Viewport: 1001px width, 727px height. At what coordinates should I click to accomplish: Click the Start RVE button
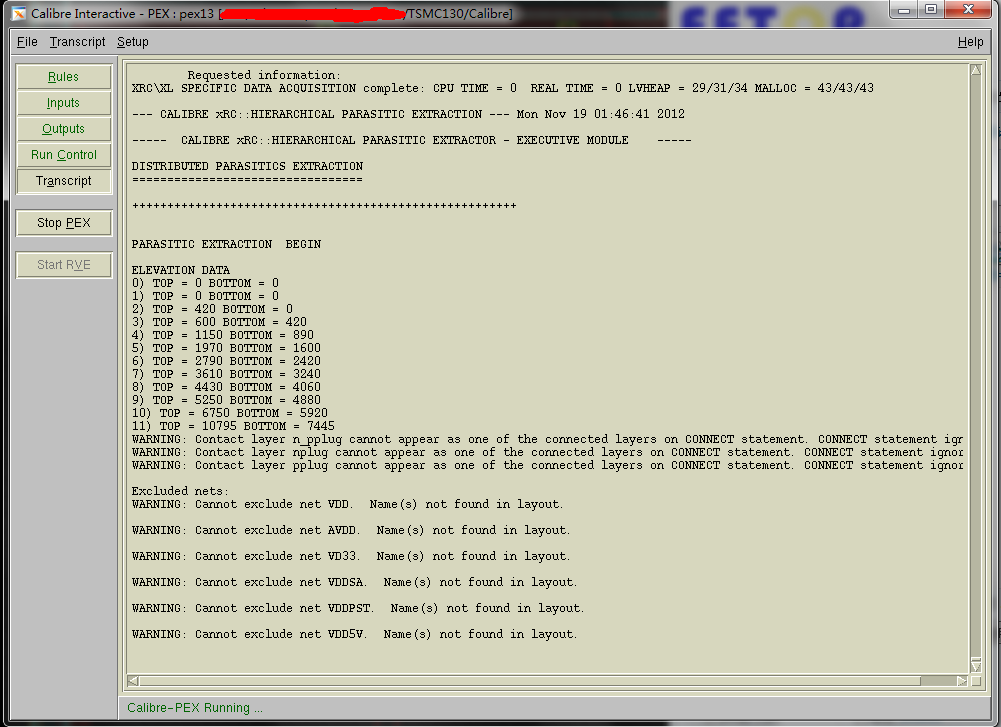pos(64,265)
